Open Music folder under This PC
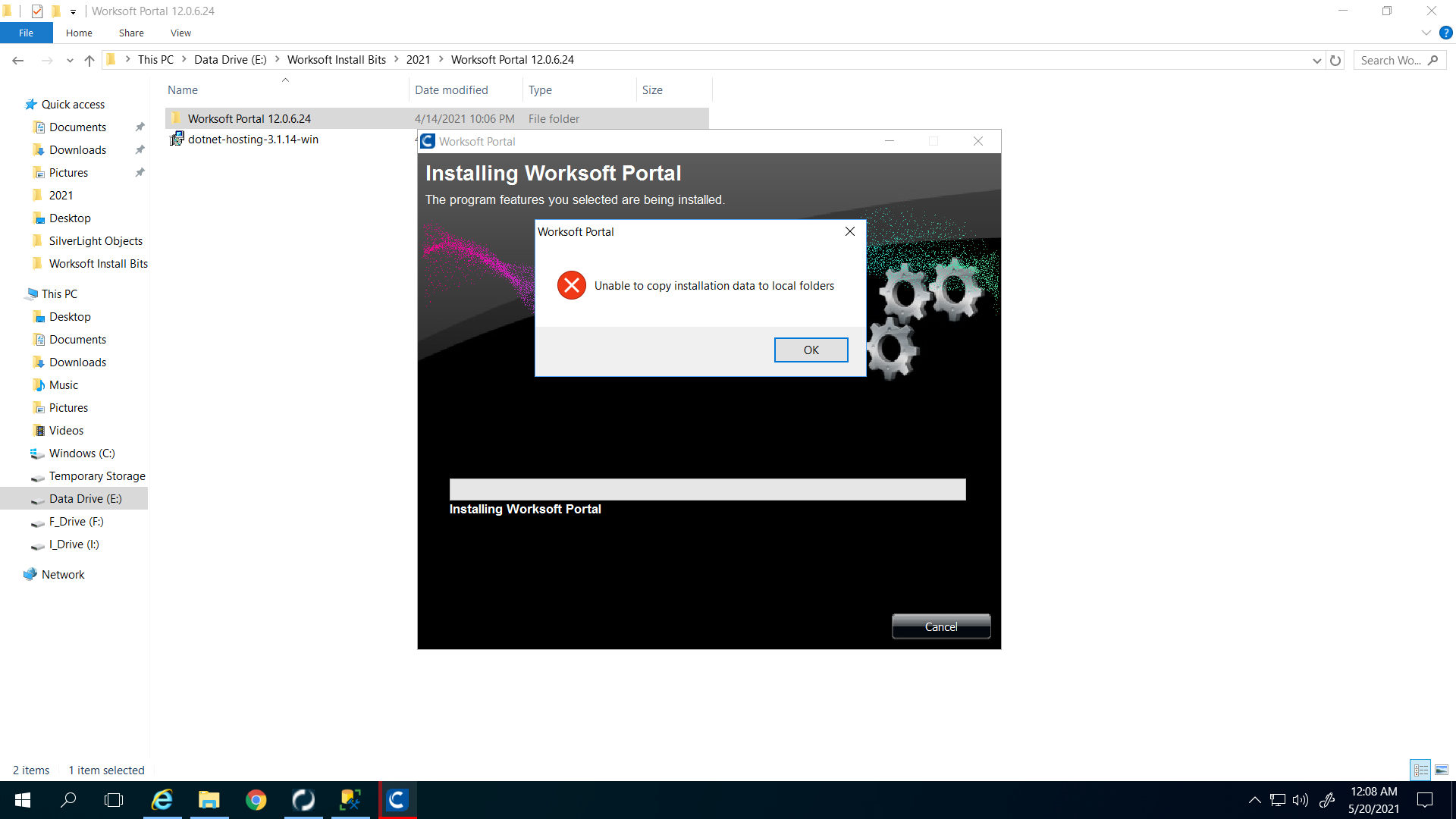Viewport: 1456px width, 819px height. point(63,384)
